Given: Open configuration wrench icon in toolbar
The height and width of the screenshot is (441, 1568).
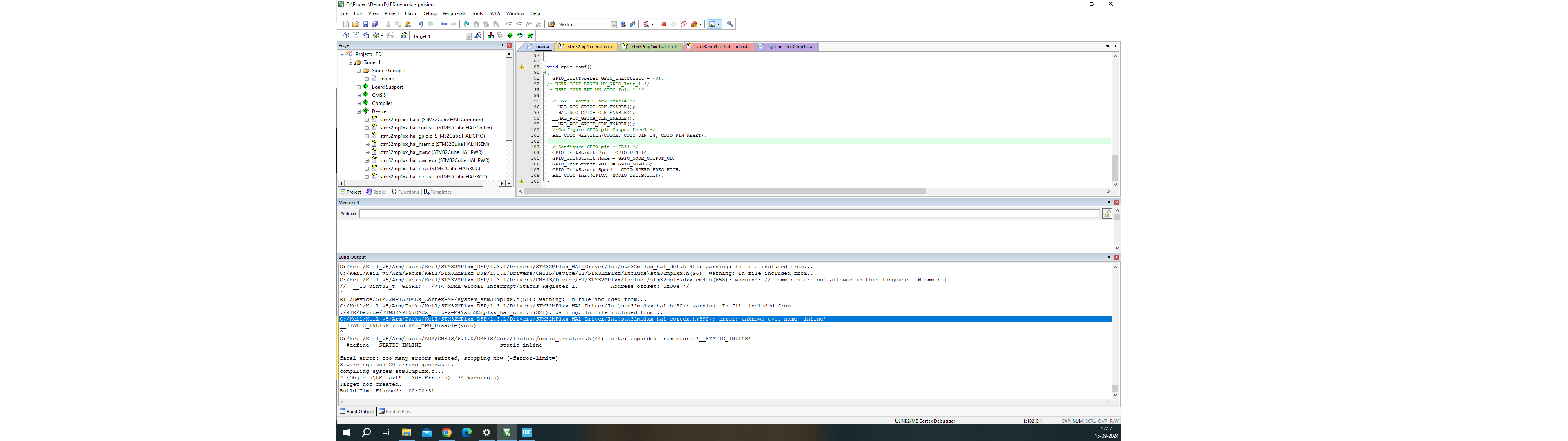Looking at the screenshot, I should click(x=730, y=24).
